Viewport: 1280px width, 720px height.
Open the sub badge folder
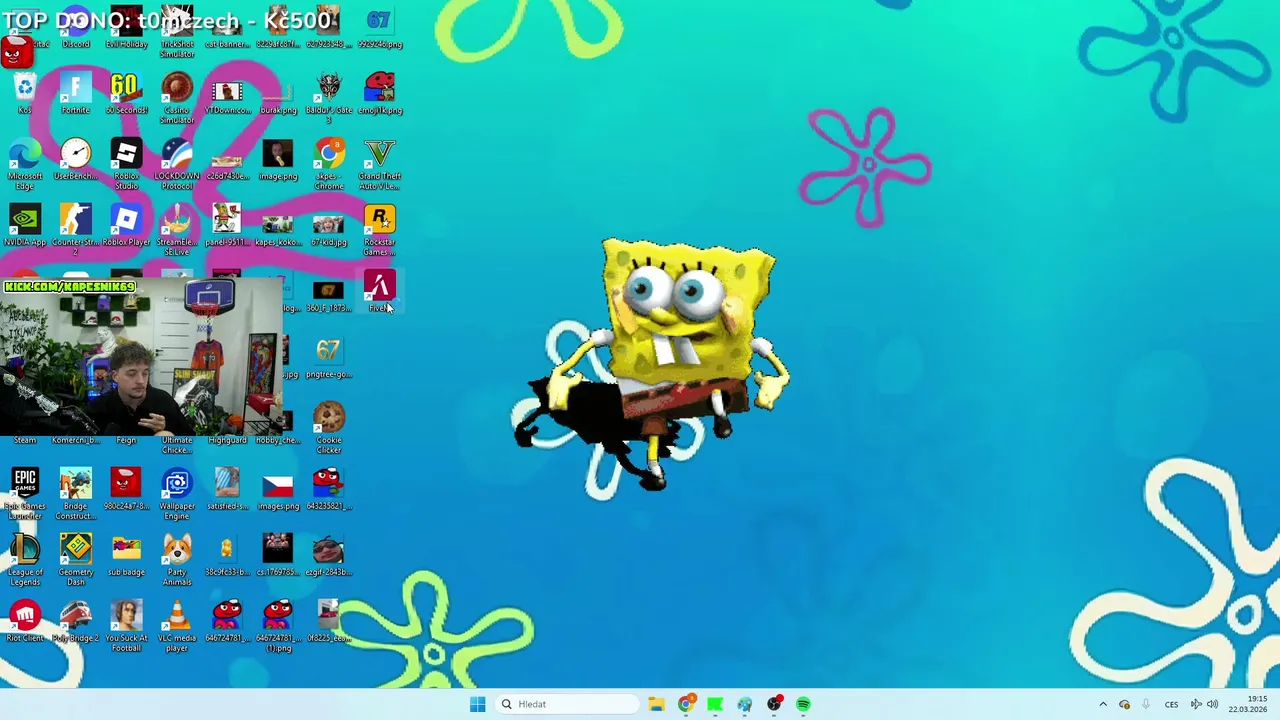(x=126, y=556)
